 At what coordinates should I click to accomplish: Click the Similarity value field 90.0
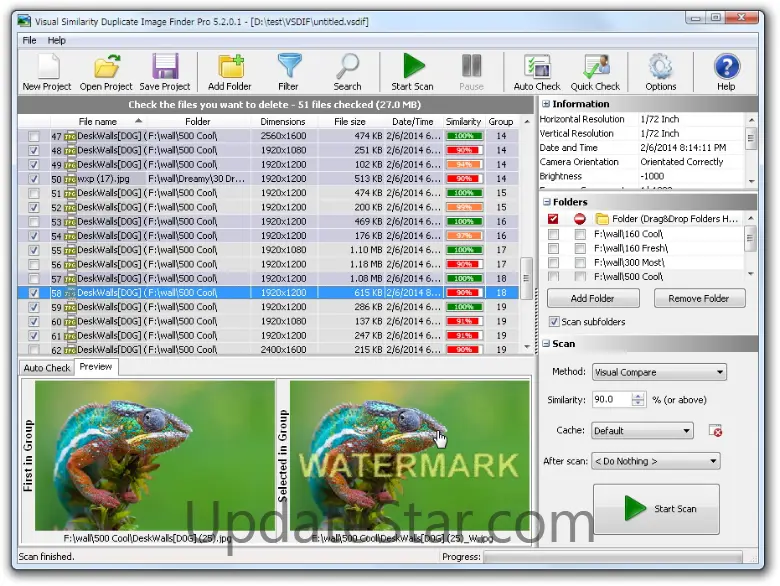coord(612,399)
